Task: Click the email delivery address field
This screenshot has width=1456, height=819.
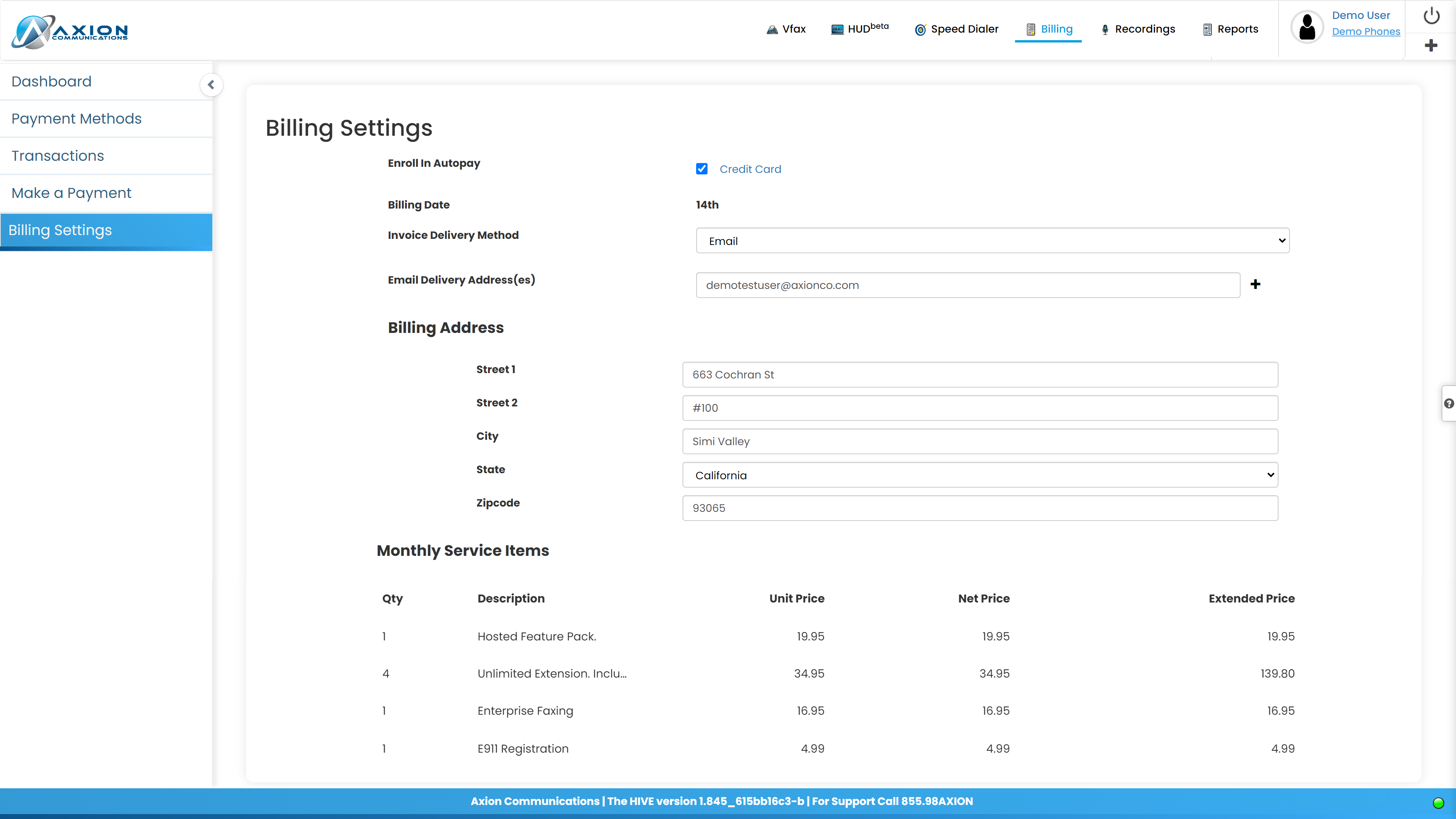Action: [x=968, y=286]
